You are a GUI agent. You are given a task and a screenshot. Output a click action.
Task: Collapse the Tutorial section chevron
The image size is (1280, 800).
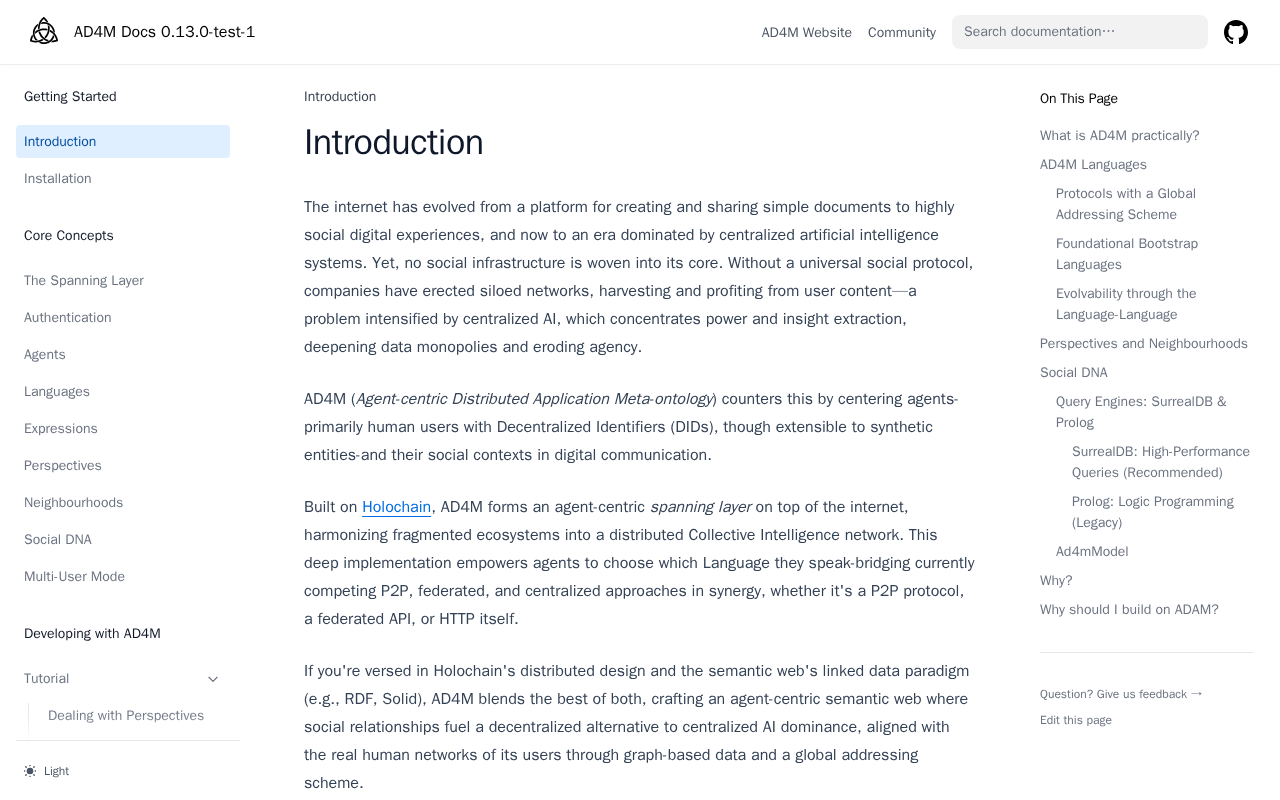click(213, 679)
